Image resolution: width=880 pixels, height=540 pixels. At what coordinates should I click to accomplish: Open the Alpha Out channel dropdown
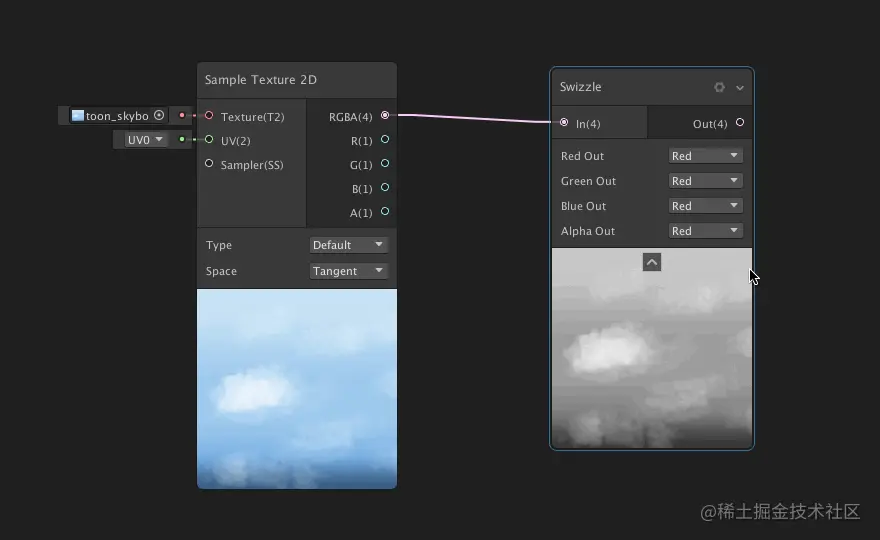[x=705, y=231]
